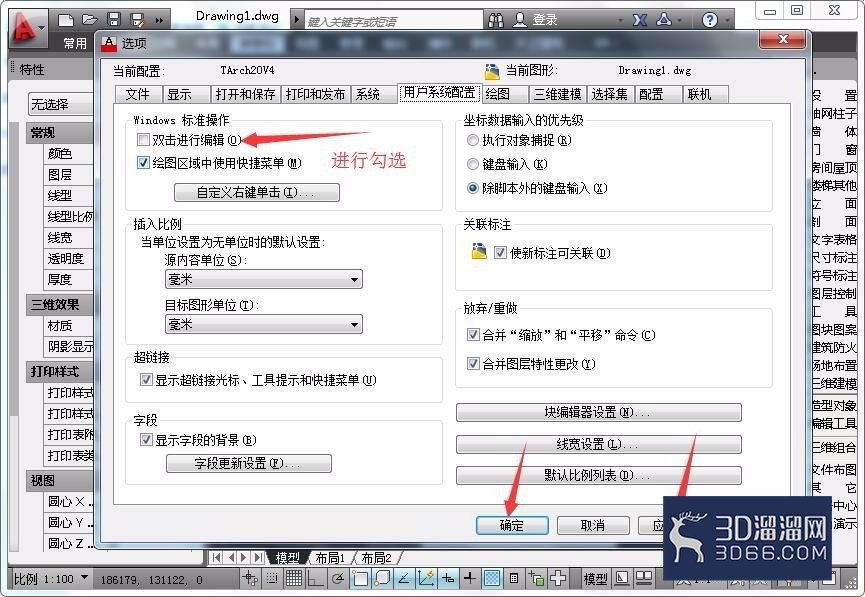Switch to 选择集 tab
Viewport: 865px width, 597px height.
pyautogui.click(x=610, y=94)
